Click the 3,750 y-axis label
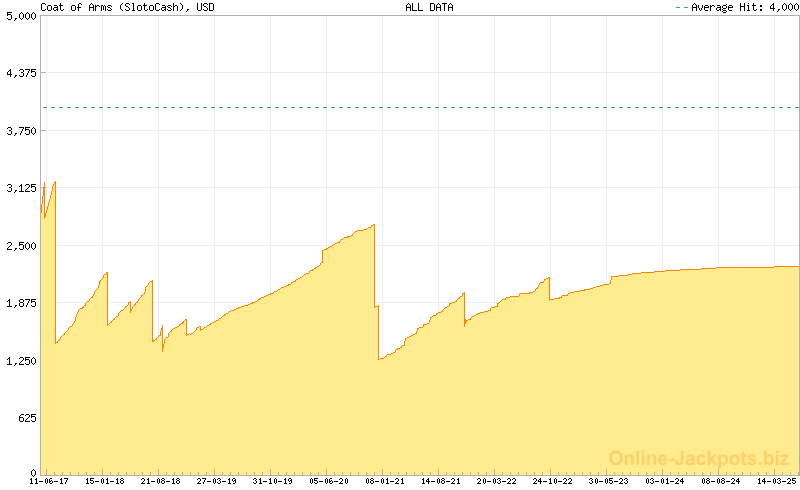Screen dimensions: 800x490 (21, 131)
